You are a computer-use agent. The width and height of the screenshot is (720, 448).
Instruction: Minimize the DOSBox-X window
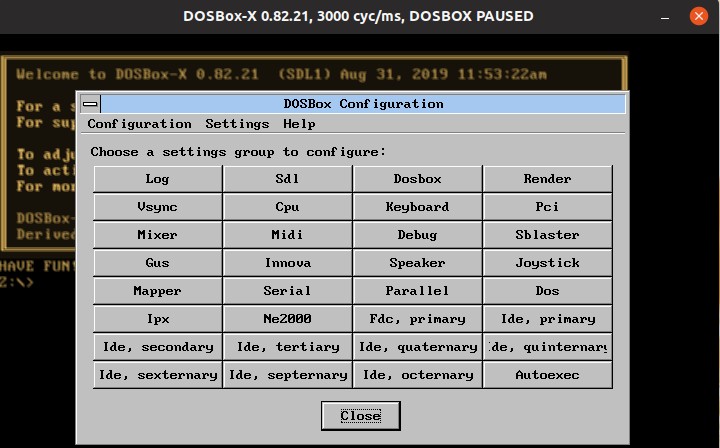(x=664, y=17)
